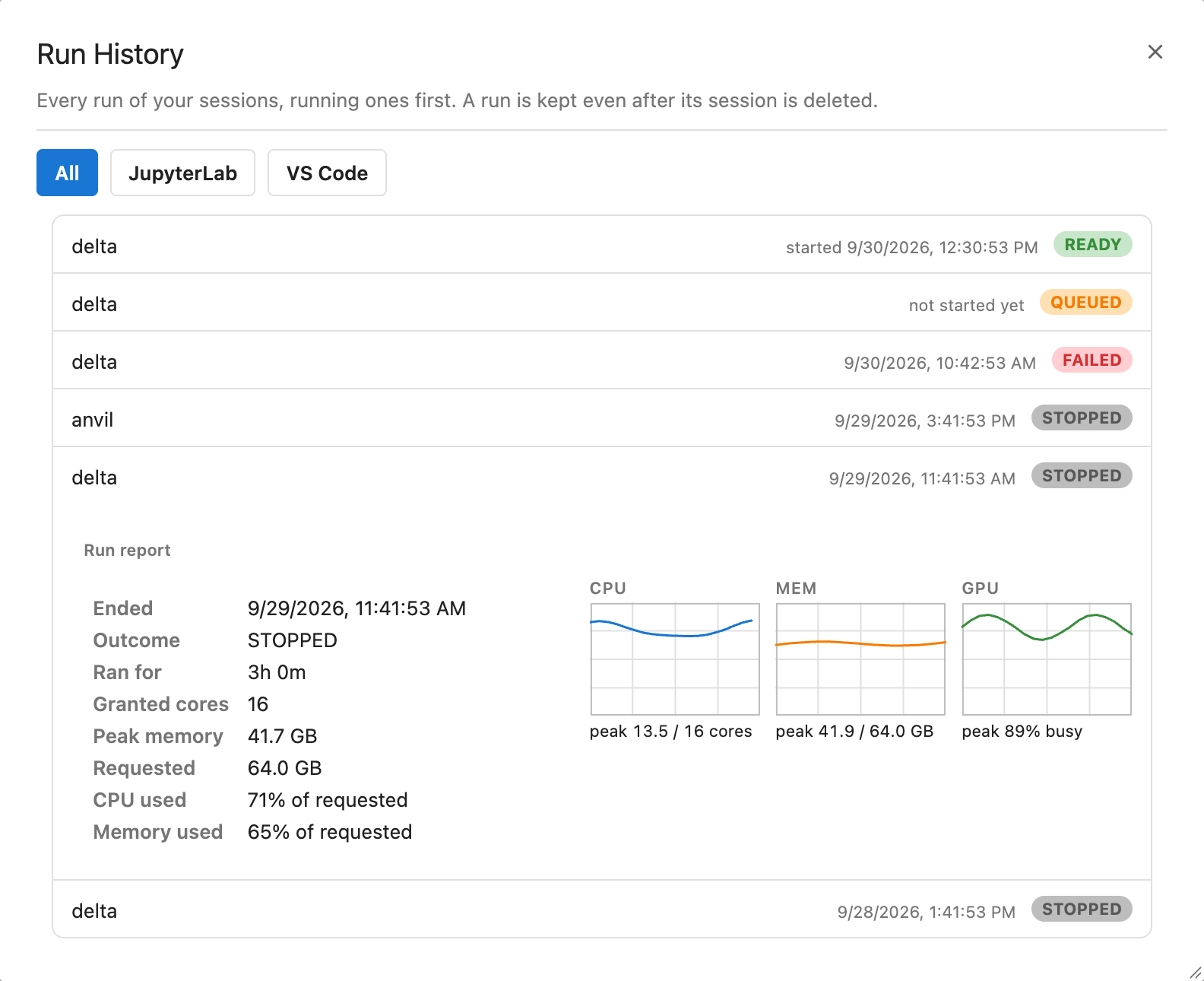
Task: Select the All filter tab
Action: point(67,173)
